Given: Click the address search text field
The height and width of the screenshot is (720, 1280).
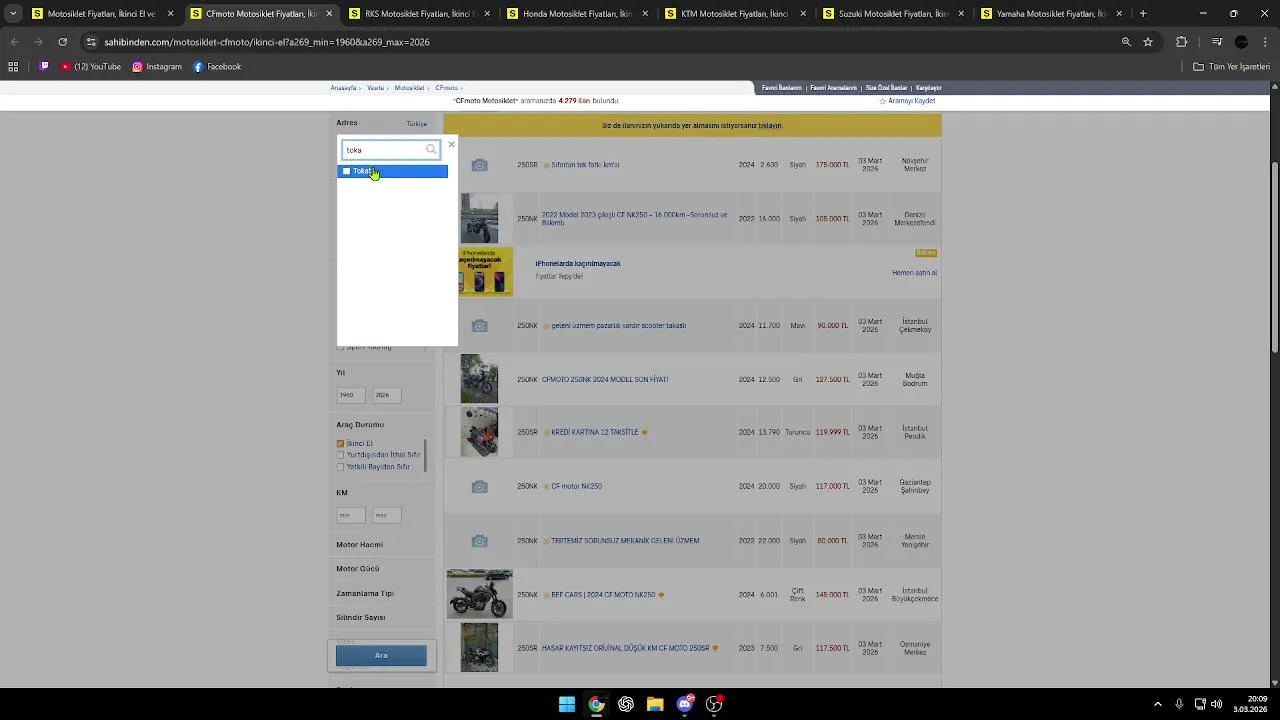Looking at the screenshot, I should click(385, 150).
